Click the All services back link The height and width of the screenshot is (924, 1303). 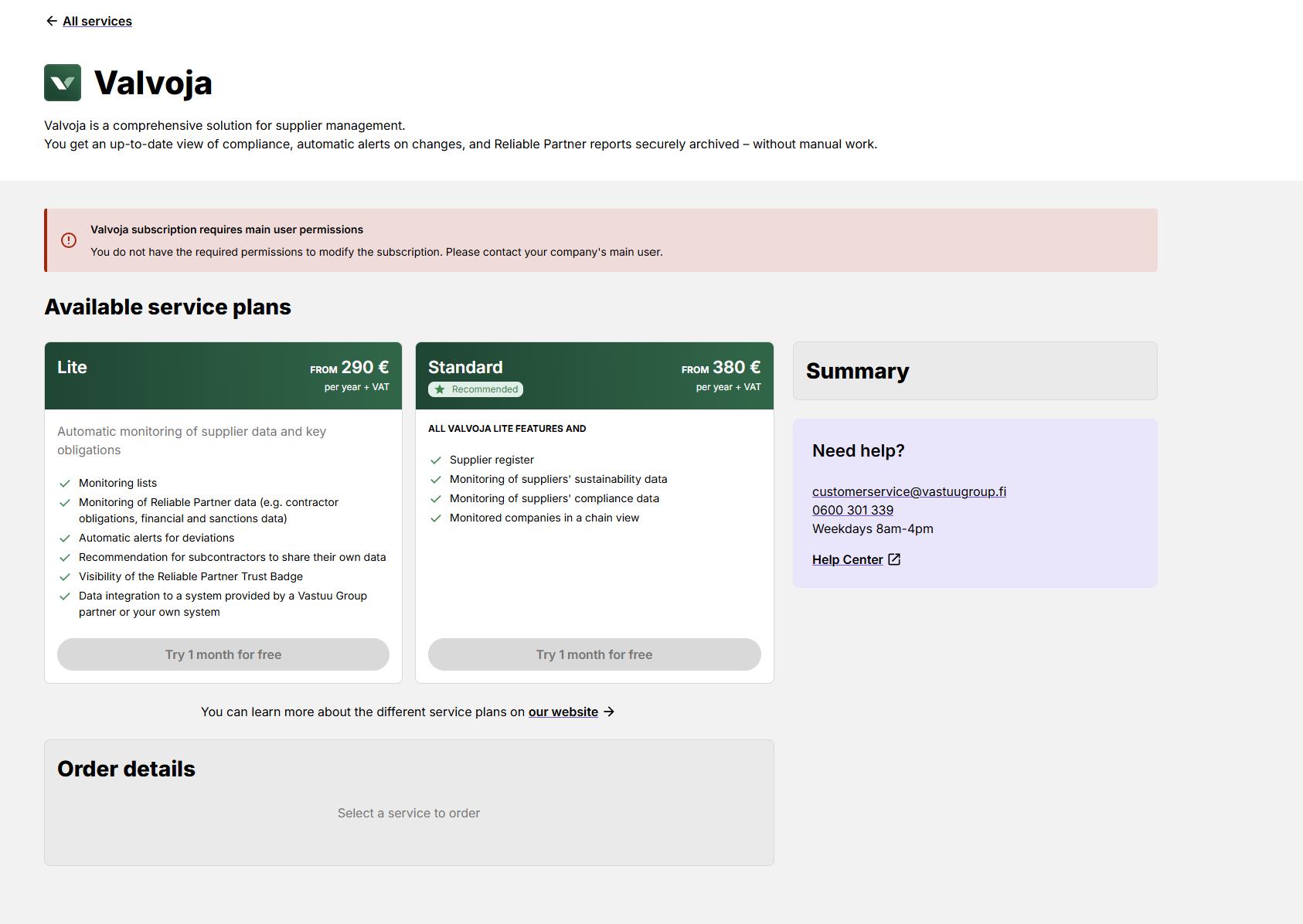97,21
